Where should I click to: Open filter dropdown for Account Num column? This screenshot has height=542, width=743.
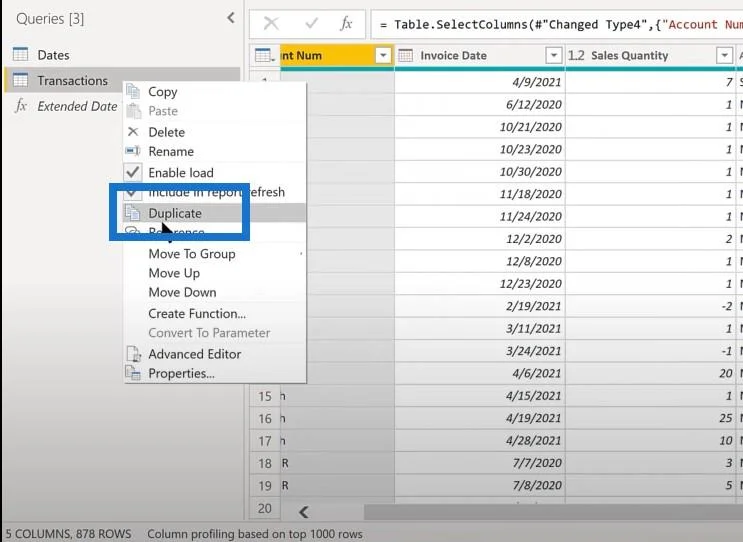383,55
